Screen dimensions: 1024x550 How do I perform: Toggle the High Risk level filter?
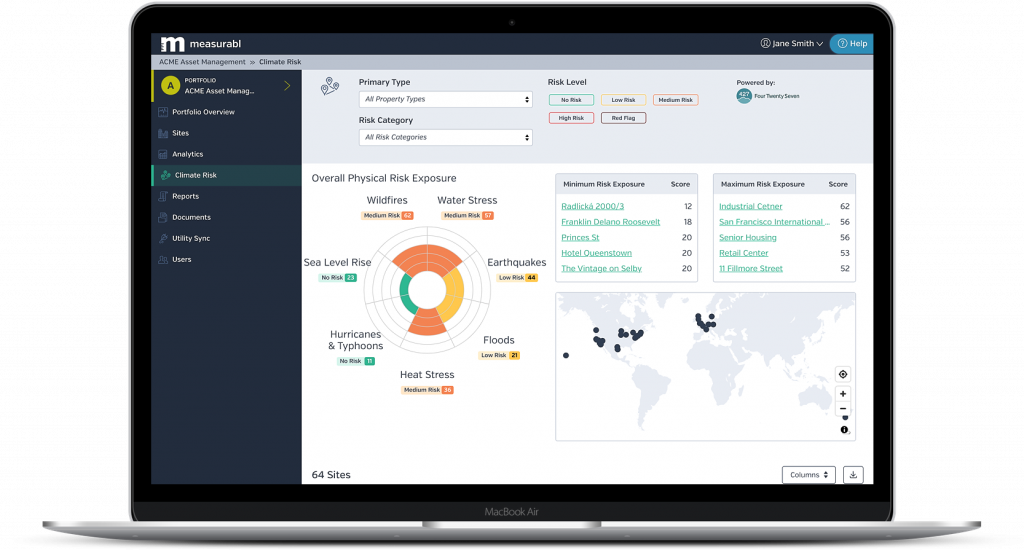[571, 118]
